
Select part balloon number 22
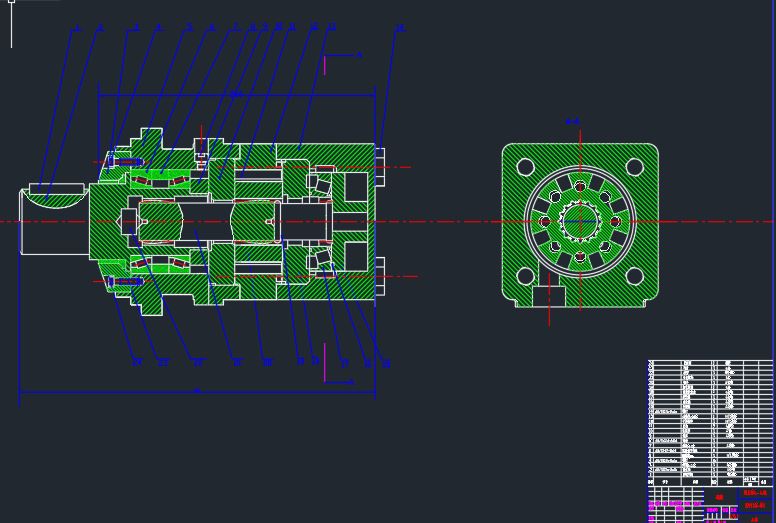pyautogui.click(x=198, y=363)
